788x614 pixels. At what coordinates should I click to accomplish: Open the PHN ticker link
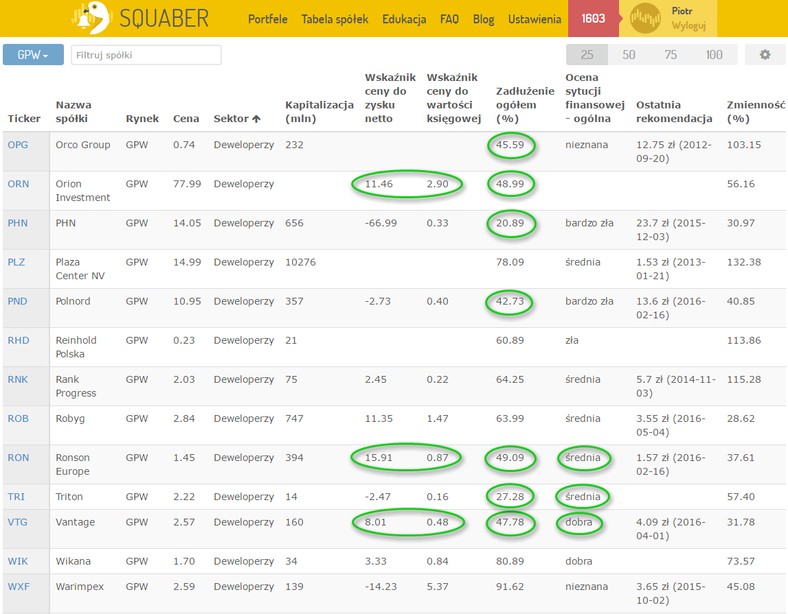(x=18, y=223)
